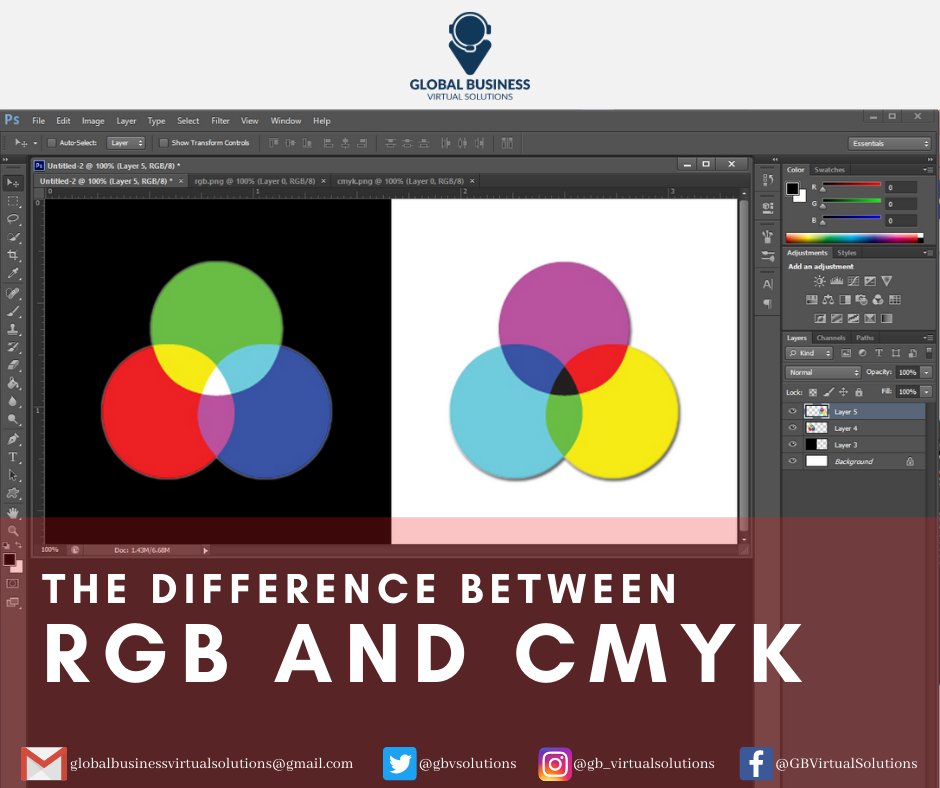The height and width of the screenshot is (788, 940).
Task: Switch to the rgb.png document tab
Action: (255, 181)
